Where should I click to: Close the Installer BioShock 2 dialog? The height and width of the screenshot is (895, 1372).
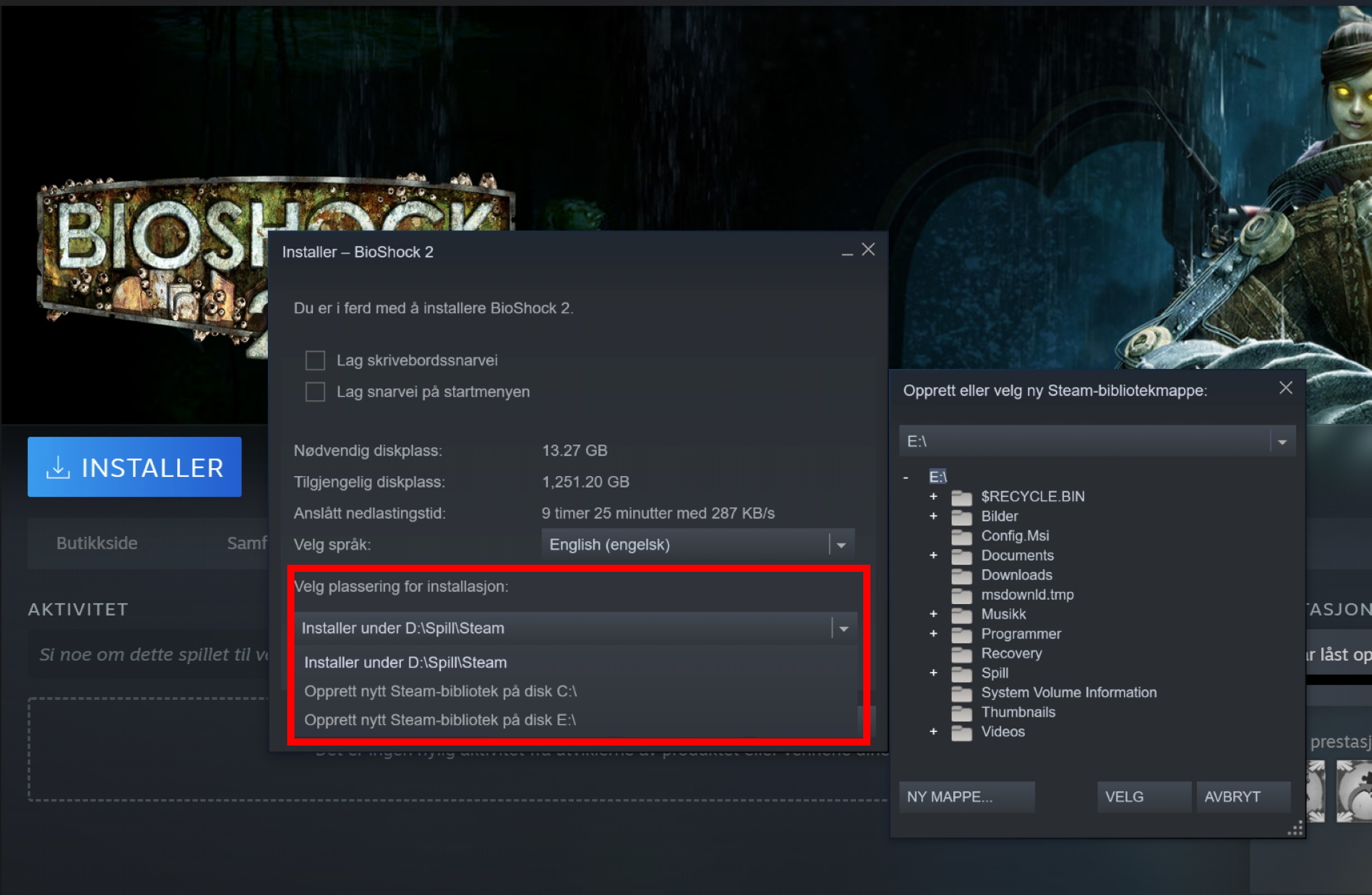tap(868, 249)
